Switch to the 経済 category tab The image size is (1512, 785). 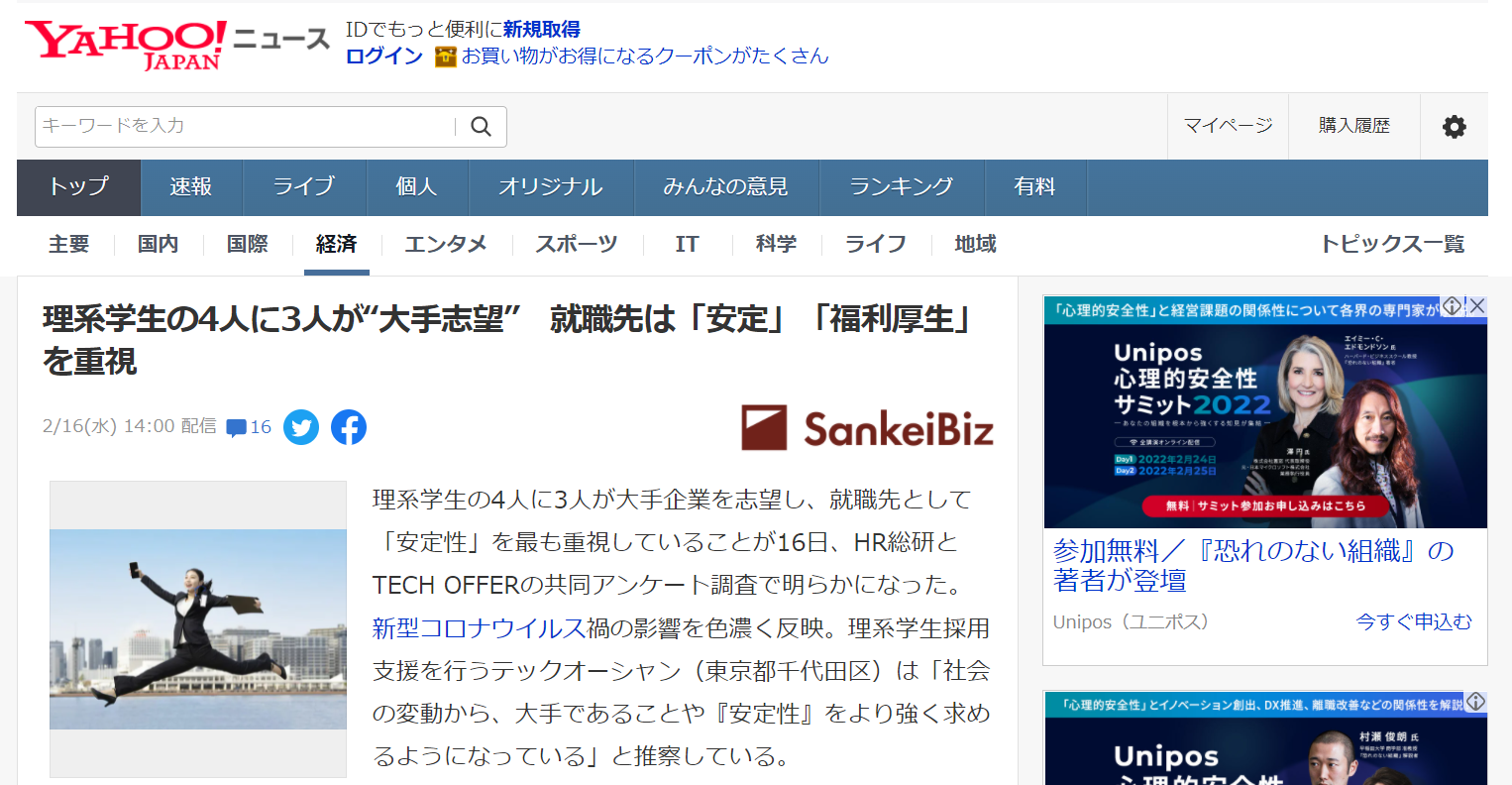pyautogui.click(x=337, y=244)
